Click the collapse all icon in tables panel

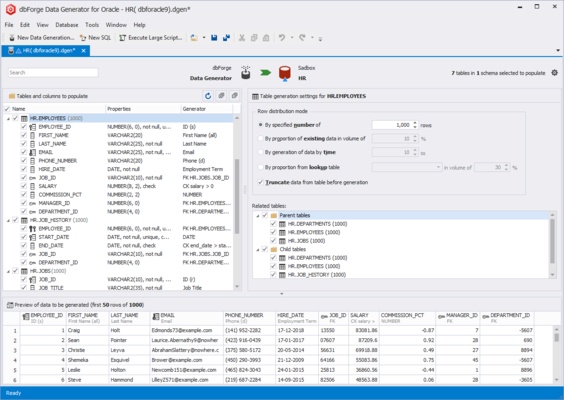click(x=235, y=96)
